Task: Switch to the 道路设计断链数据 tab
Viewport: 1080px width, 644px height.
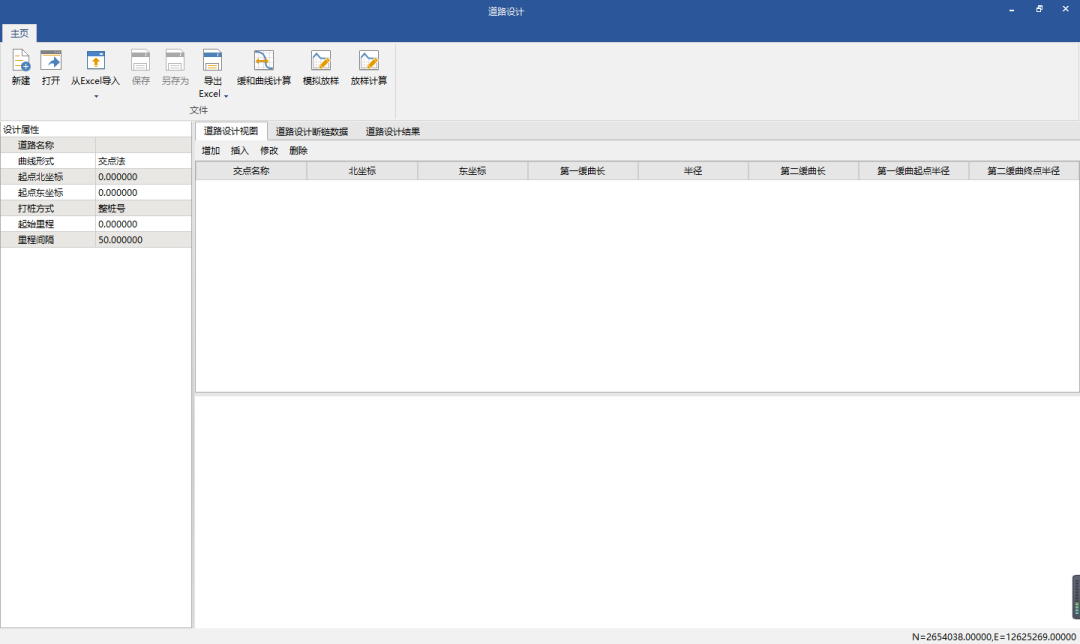Action: 312,131
